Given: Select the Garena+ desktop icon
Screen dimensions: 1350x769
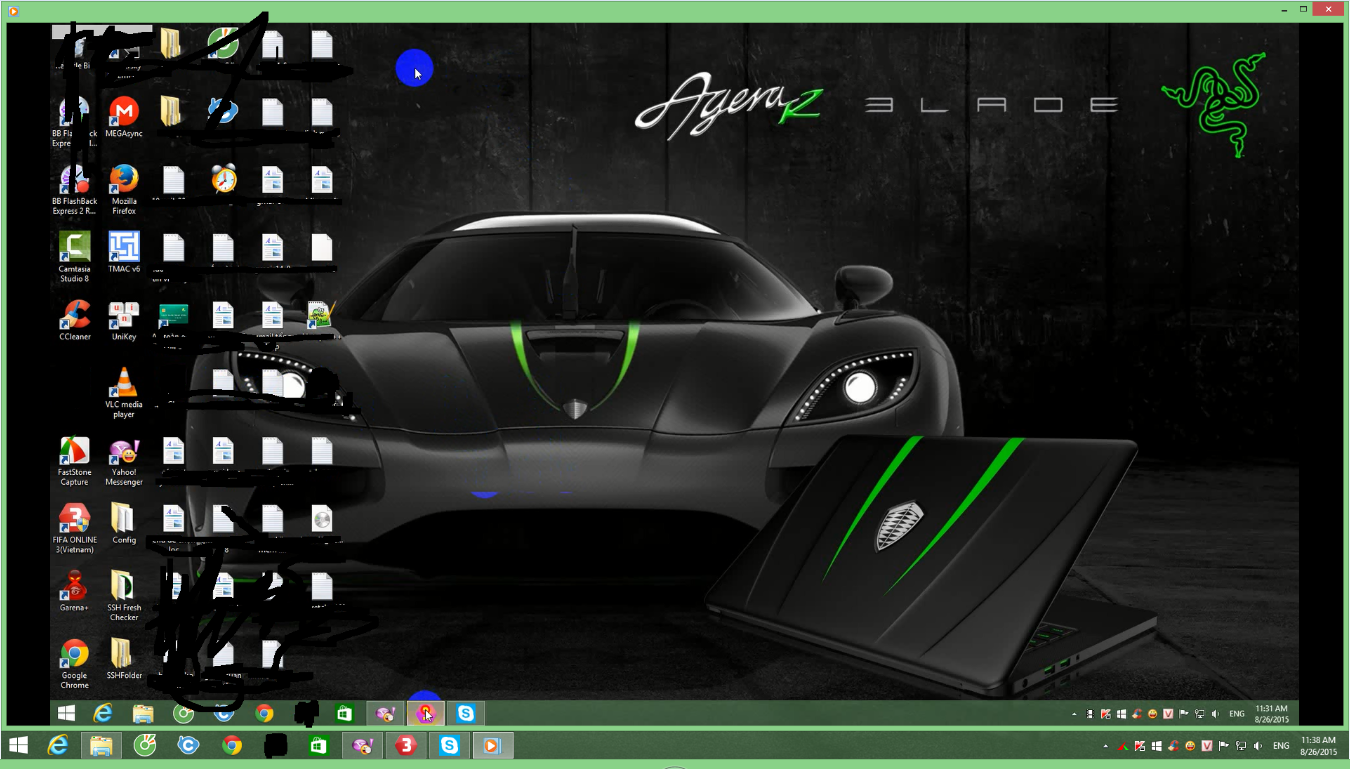Looking at the screenshot, I should click(74, 586).
